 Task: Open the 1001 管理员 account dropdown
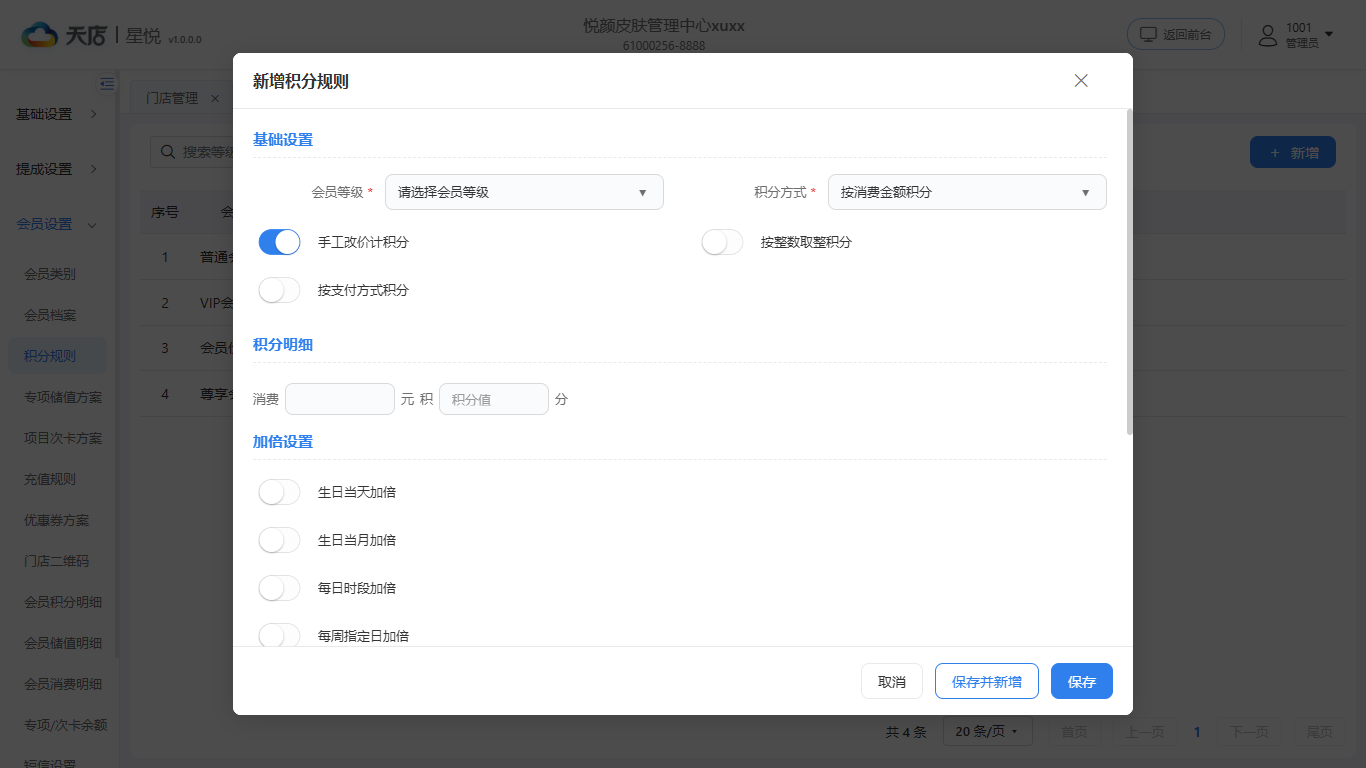pos(1298,35)
